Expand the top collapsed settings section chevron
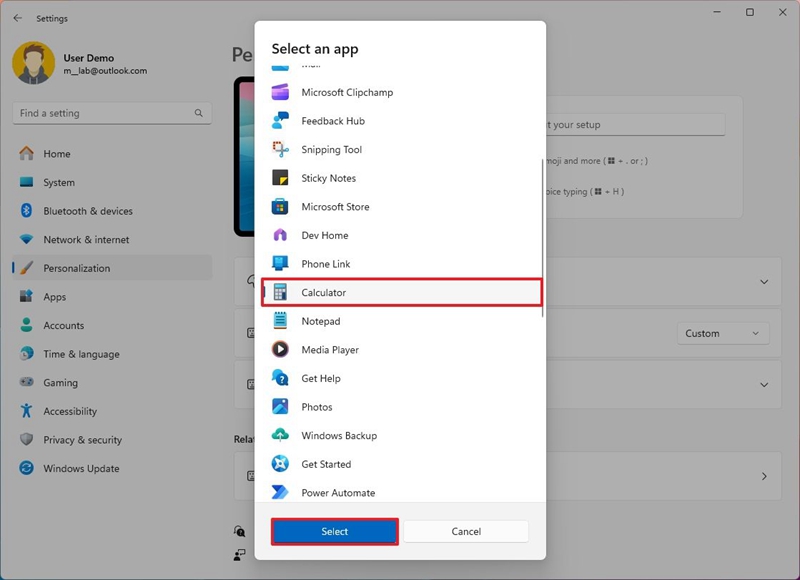Viewport: 800px width, 580px height. pos(764,282)
